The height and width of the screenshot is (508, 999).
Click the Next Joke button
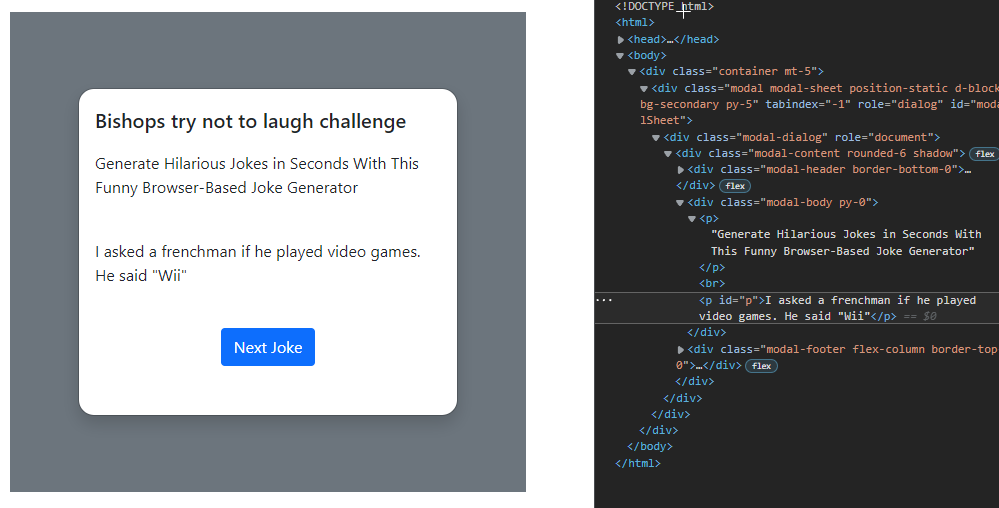point(268,347)
